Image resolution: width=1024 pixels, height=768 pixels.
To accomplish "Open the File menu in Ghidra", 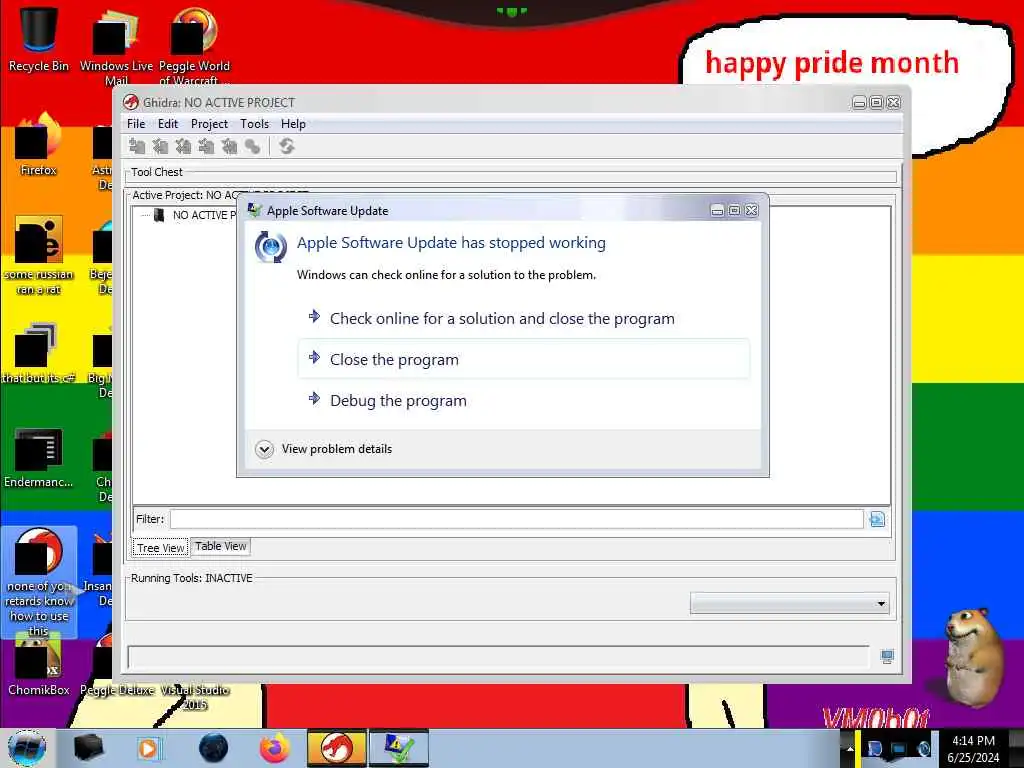I will 136,124.
